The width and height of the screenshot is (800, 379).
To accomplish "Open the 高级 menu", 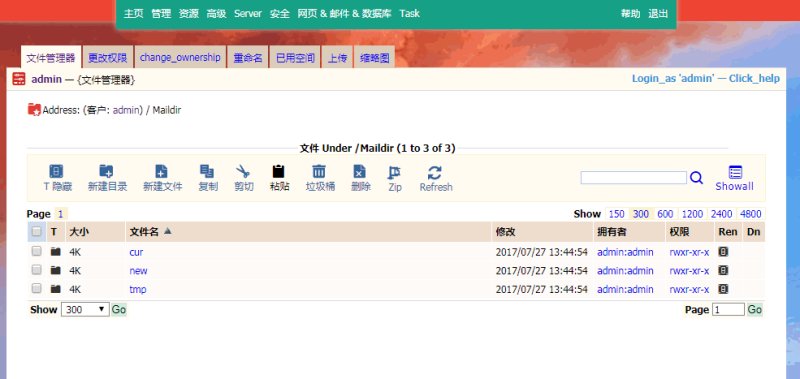I will click(x=216, y=14).
